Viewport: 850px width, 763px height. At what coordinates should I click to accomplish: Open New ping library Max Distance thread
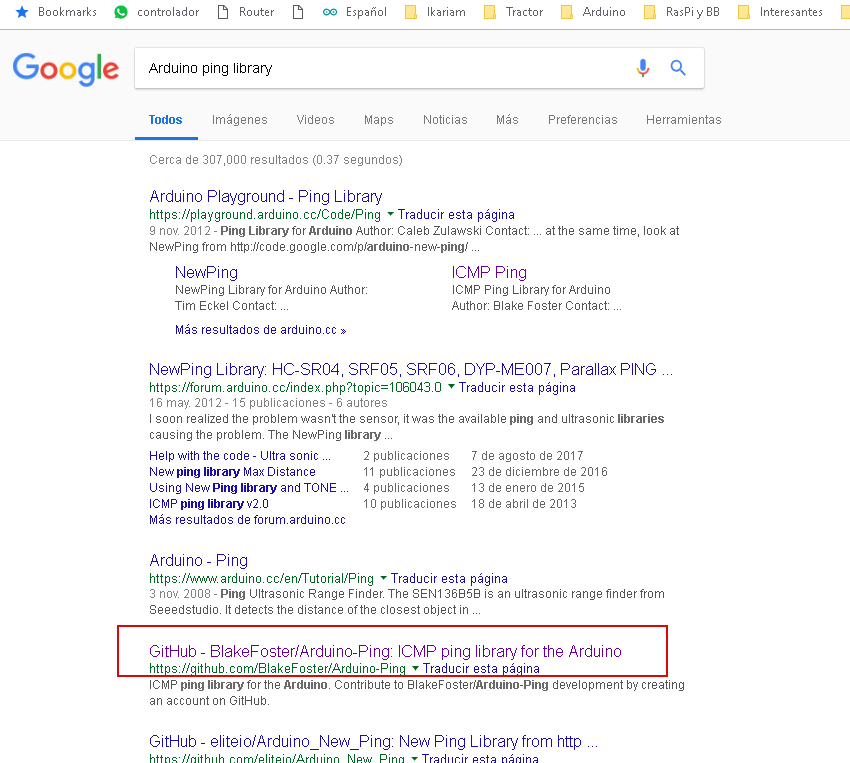pyautogui.click(x=232, y=471)
